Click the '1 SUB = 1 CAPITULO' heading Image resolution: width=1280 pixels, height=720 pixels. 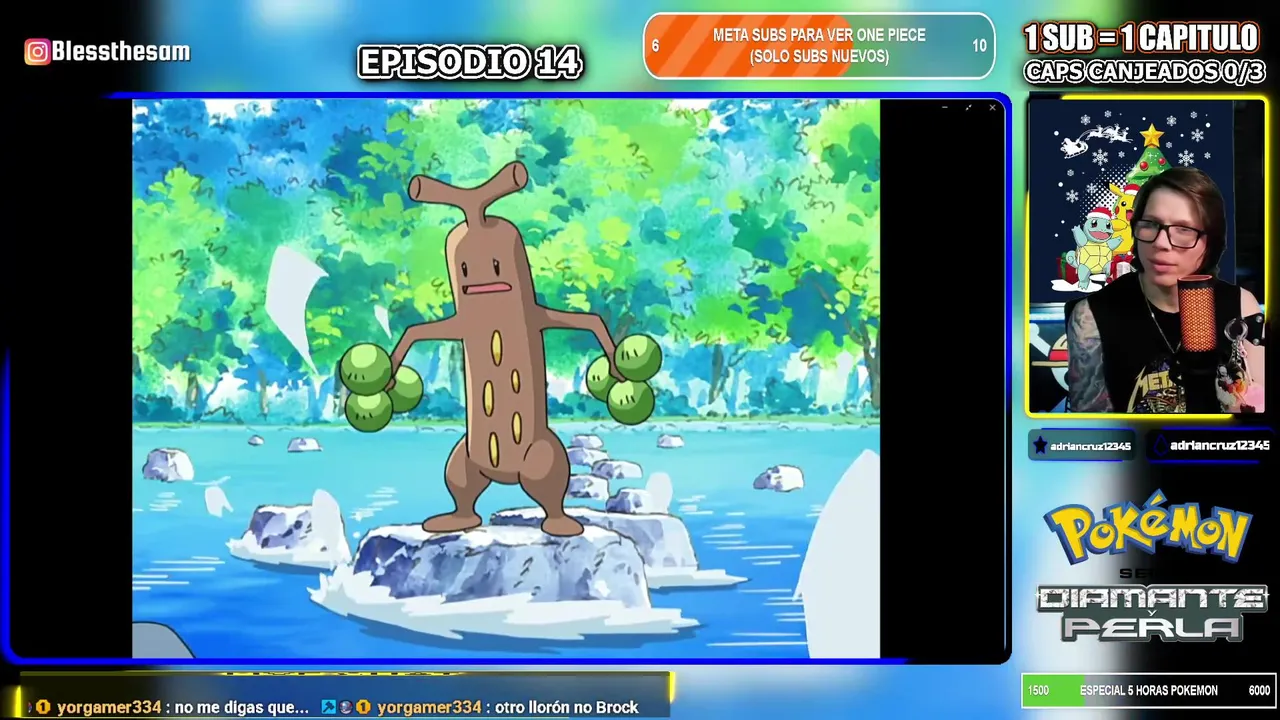coord(1141,38)
